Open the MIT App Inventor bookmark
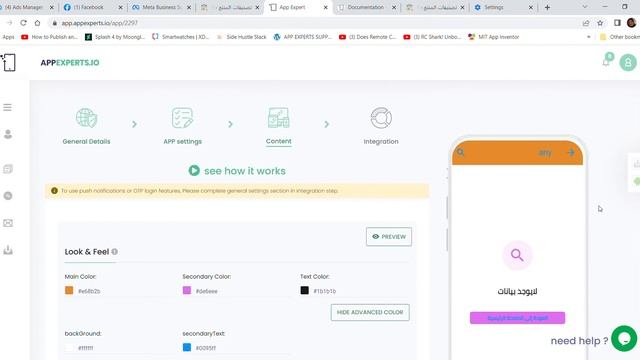Screen dimensions: 640x360 click(493, 37)
